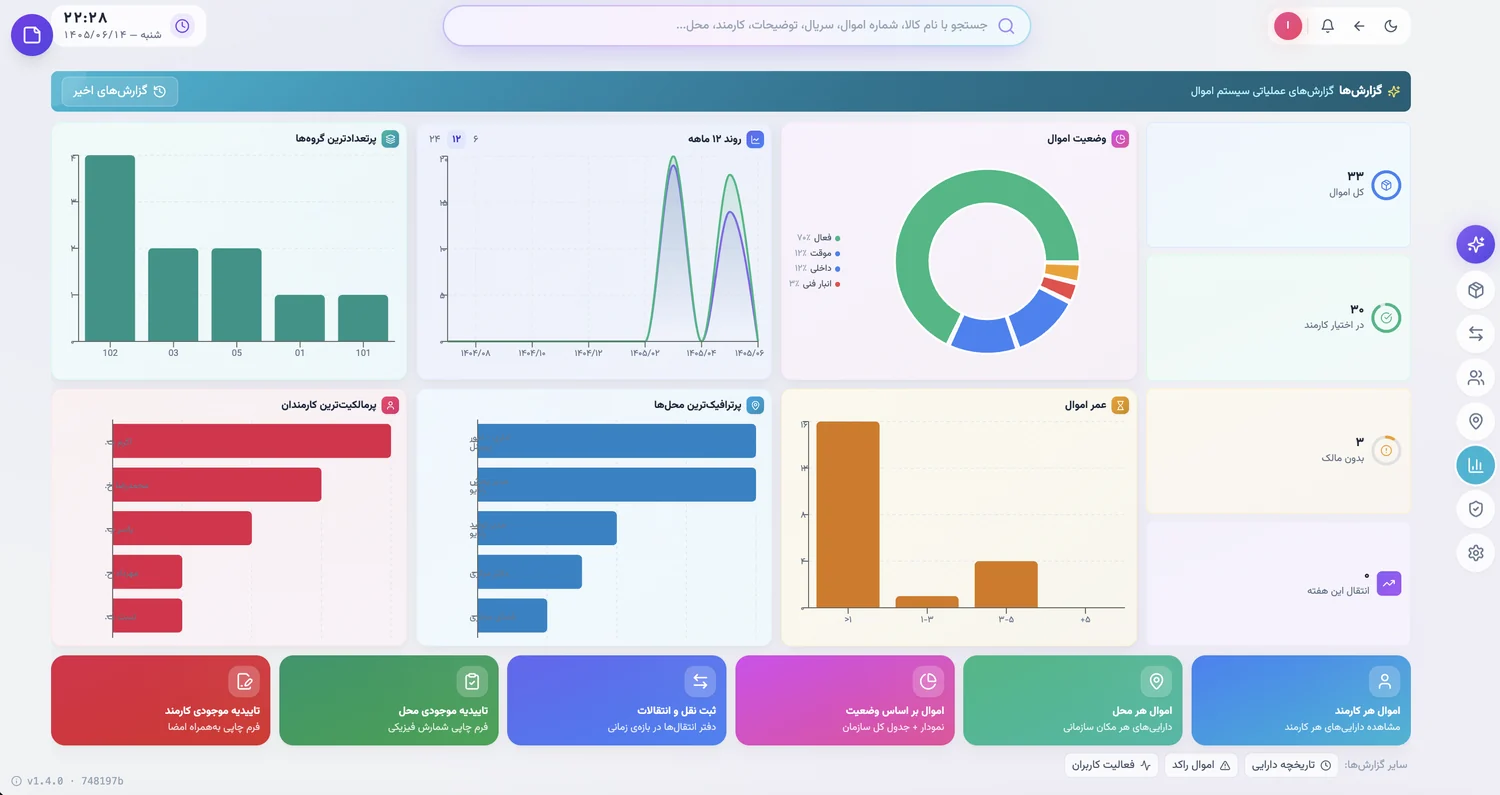This screenshot has width=1500, height=795.
Task: Switch trend chart to ۶ months
Action: click(x=476, y=139)
